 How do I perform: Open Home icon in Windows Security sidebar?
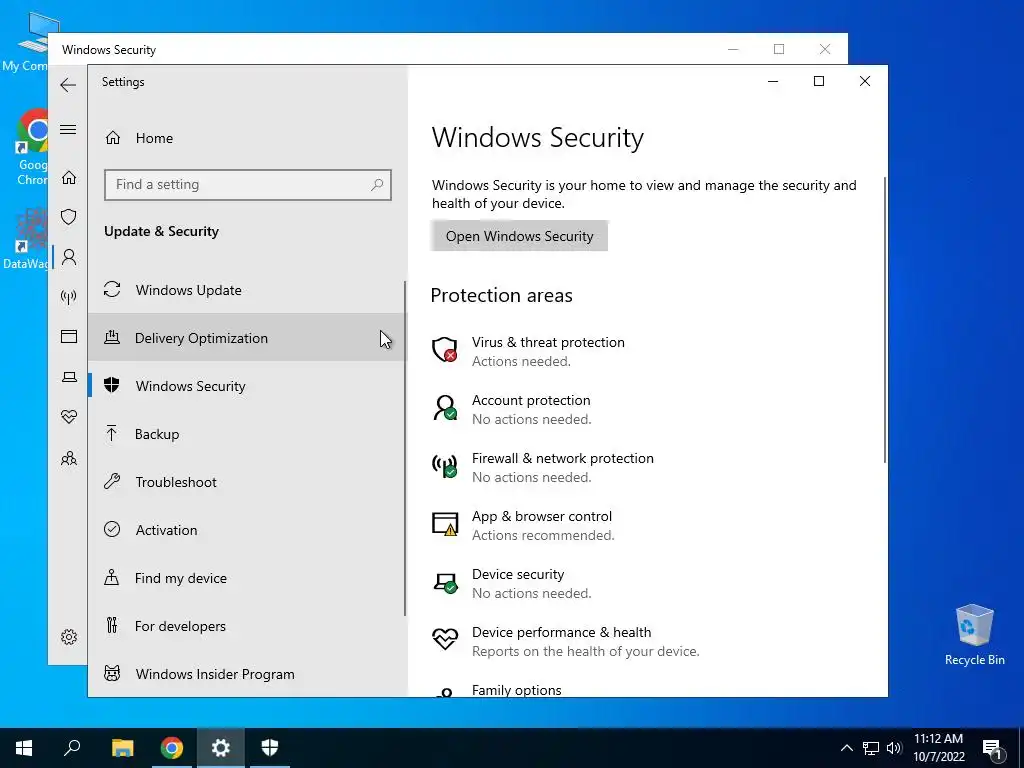click(x=69, y=178)
